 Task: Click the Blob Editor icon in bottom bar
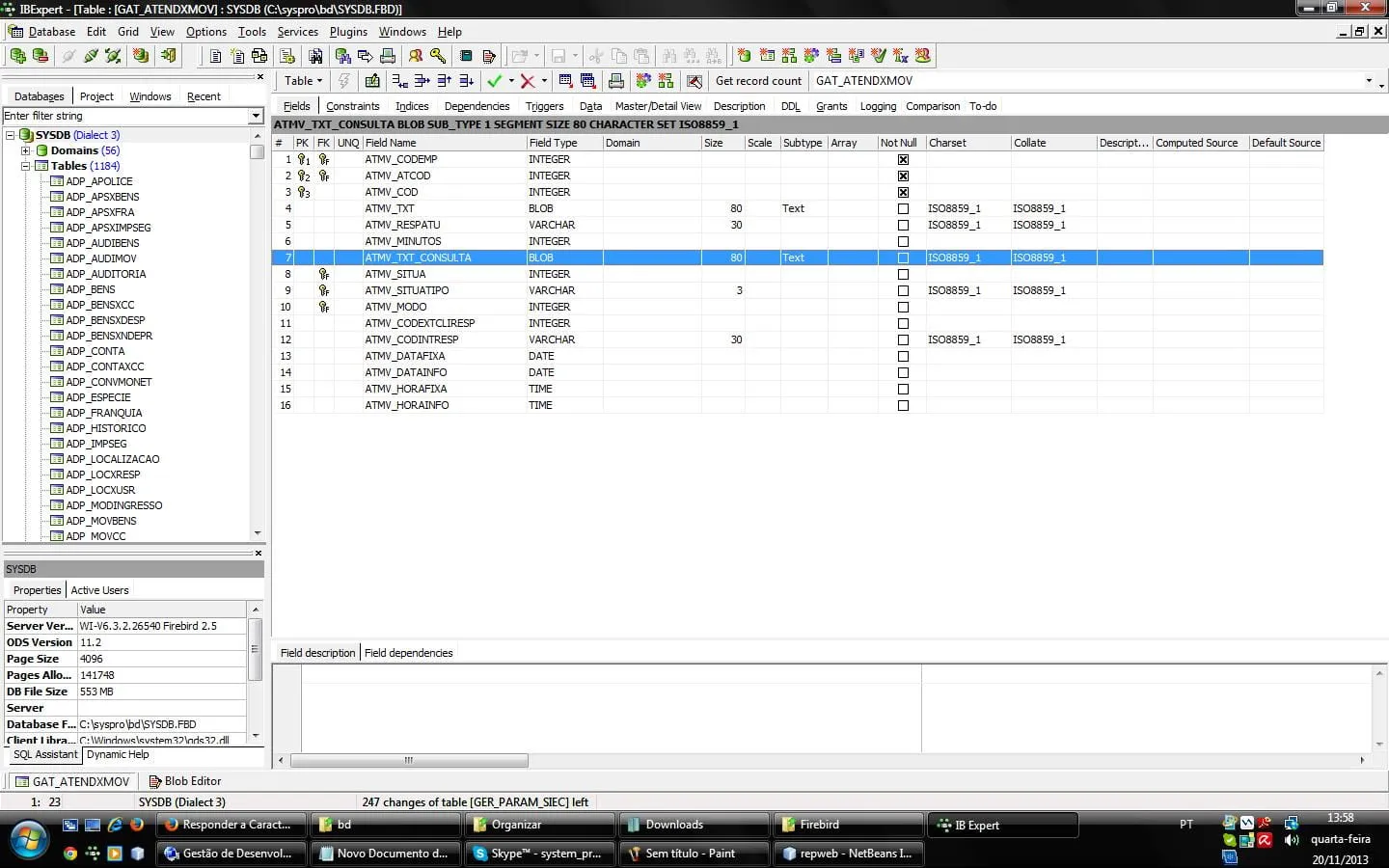[x=154, y=781]
